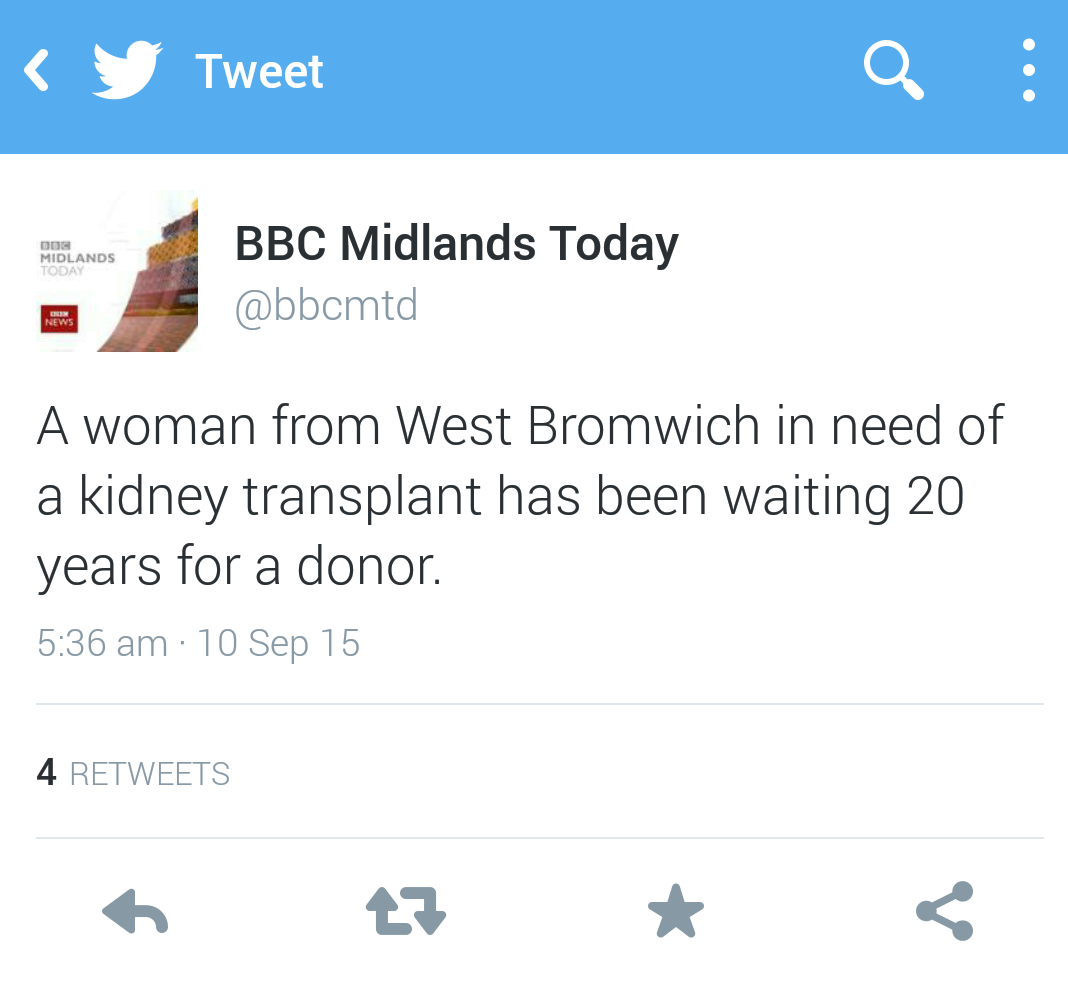
Task: Open search with the magnifying glass
Action: (893, 72)
